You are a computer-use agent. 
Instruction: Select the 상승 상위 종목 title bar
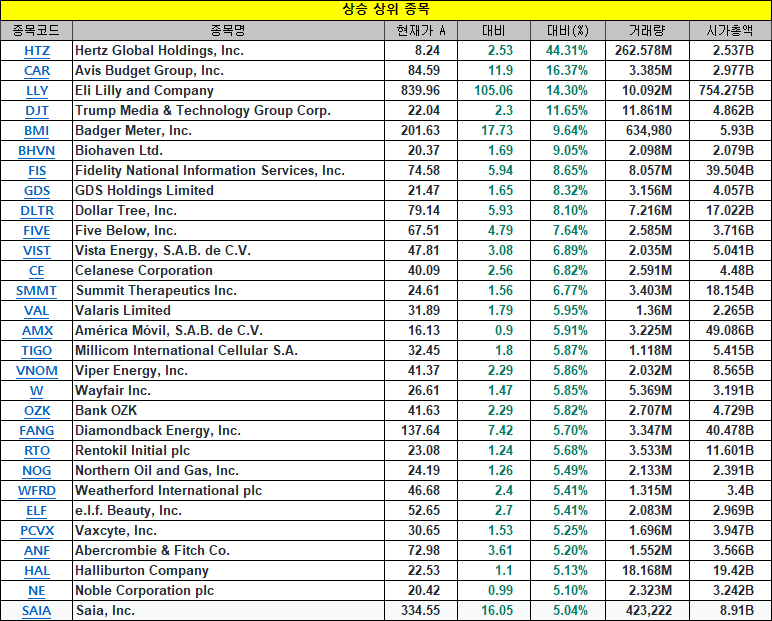[x=386, y=10]
